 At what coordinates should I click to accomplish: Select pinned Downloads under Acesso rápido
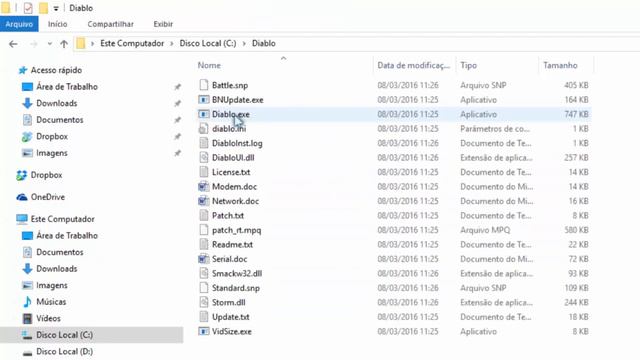click(x=57, y=103)
